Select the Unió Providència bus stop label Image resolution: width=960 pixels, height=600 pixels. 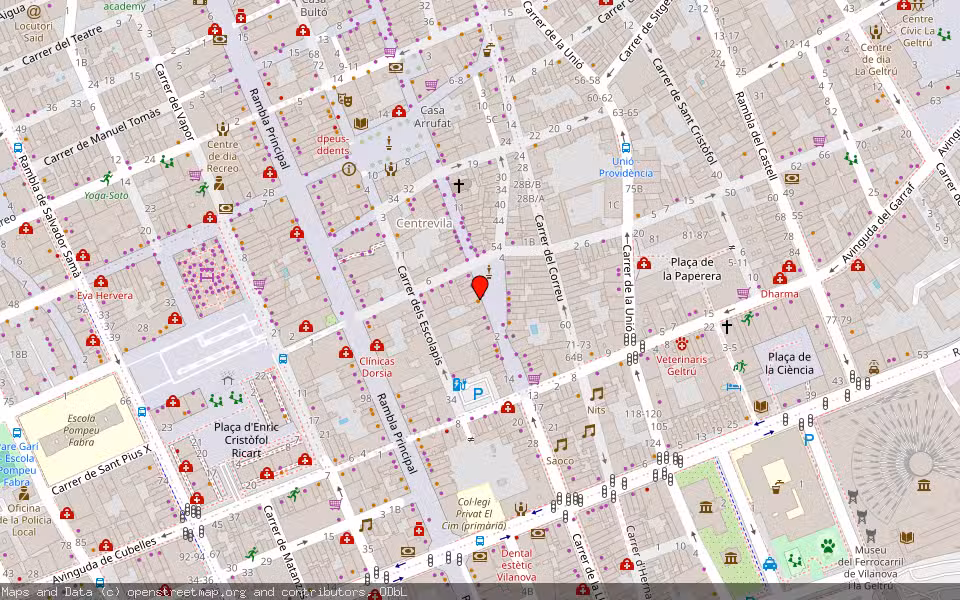coord(626,167)
